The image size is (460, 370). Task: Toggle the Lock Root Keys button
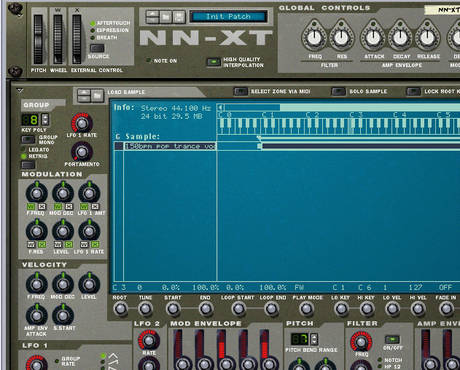pos(413,91)
